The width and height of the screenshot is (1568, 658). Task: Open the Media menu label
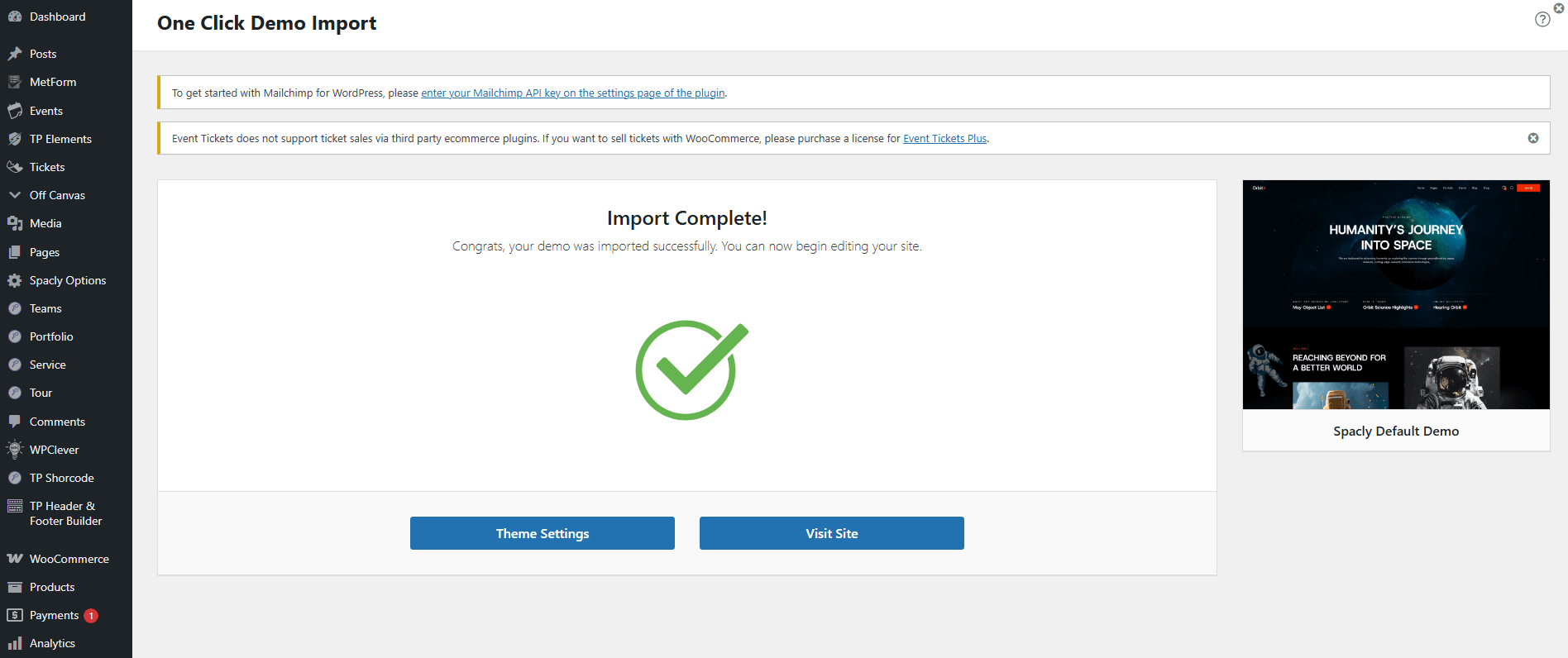45,223
